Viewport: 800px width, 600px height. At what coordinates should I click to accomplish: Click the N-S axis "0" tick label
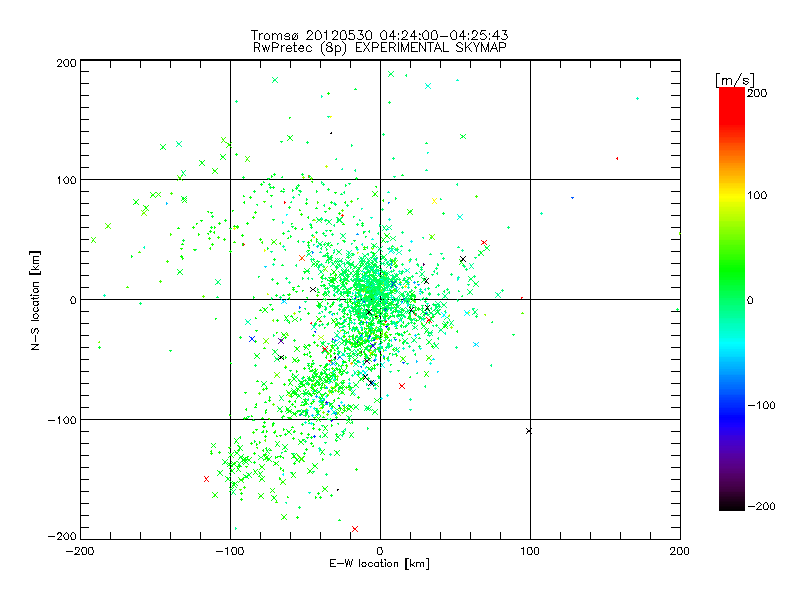[x=73, y=301]
